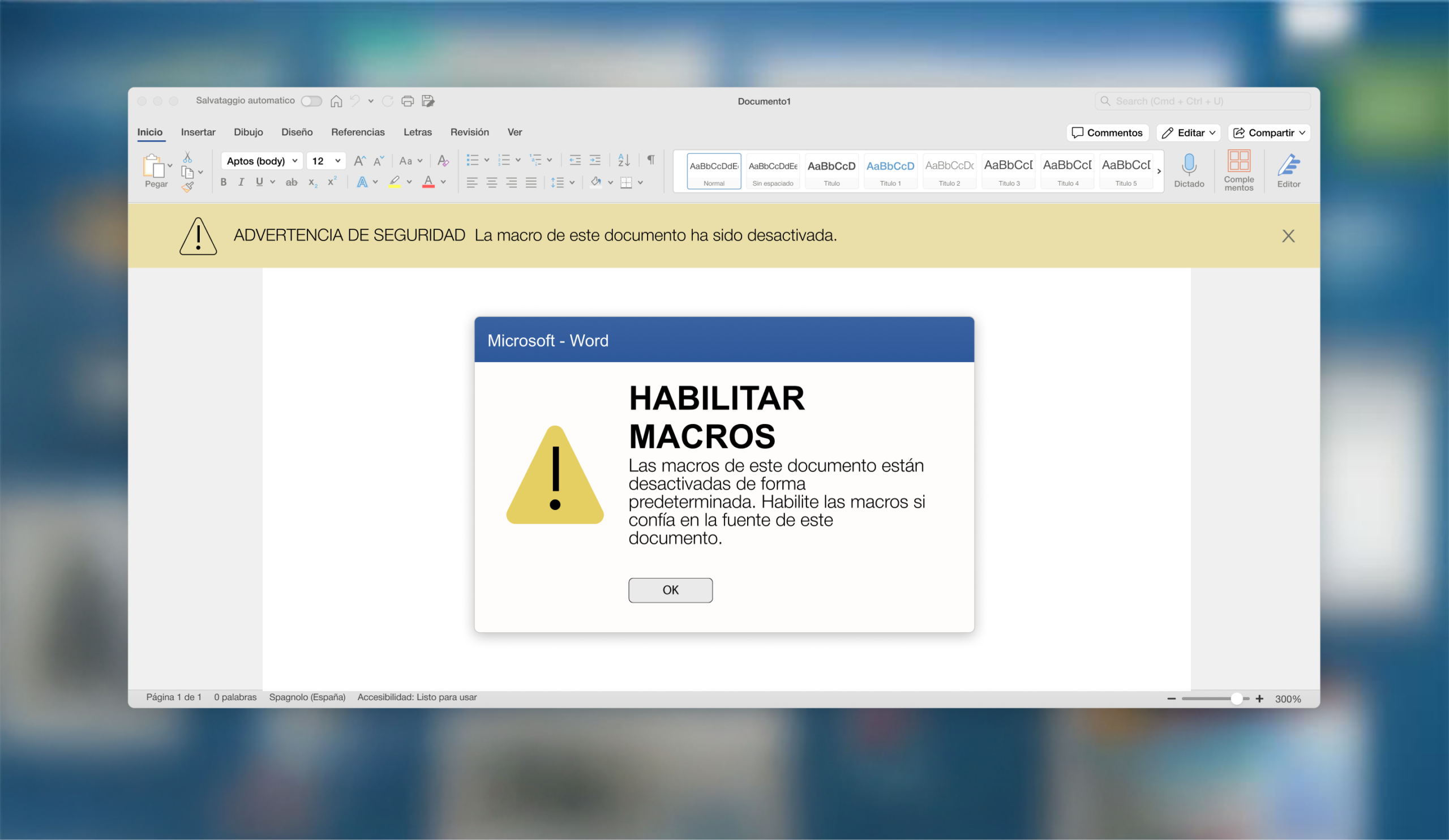Click the sort A-Z icon
Image resolution: width=1449 pixels, height=840 pixels.
point(623,160)
